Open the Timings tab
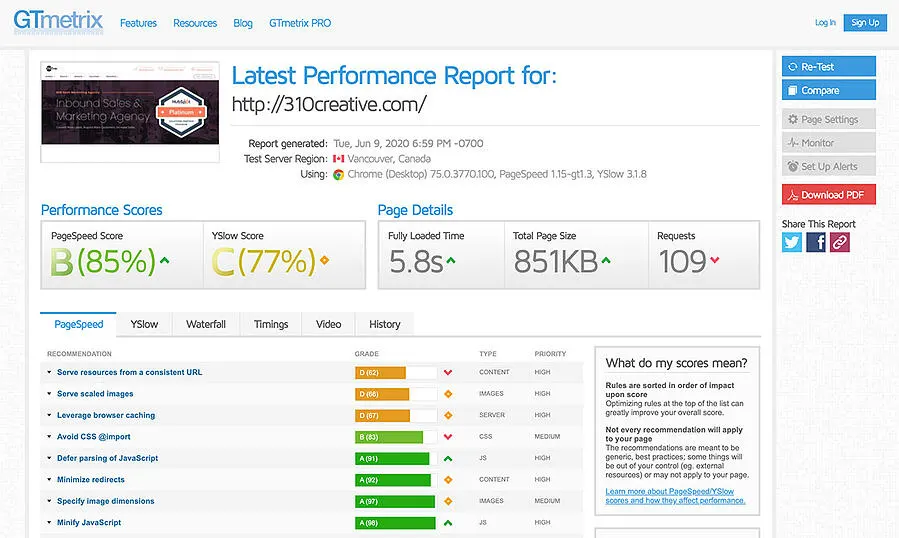The width and height of the screenshot is (899, 538). click(x=271, y=324)
